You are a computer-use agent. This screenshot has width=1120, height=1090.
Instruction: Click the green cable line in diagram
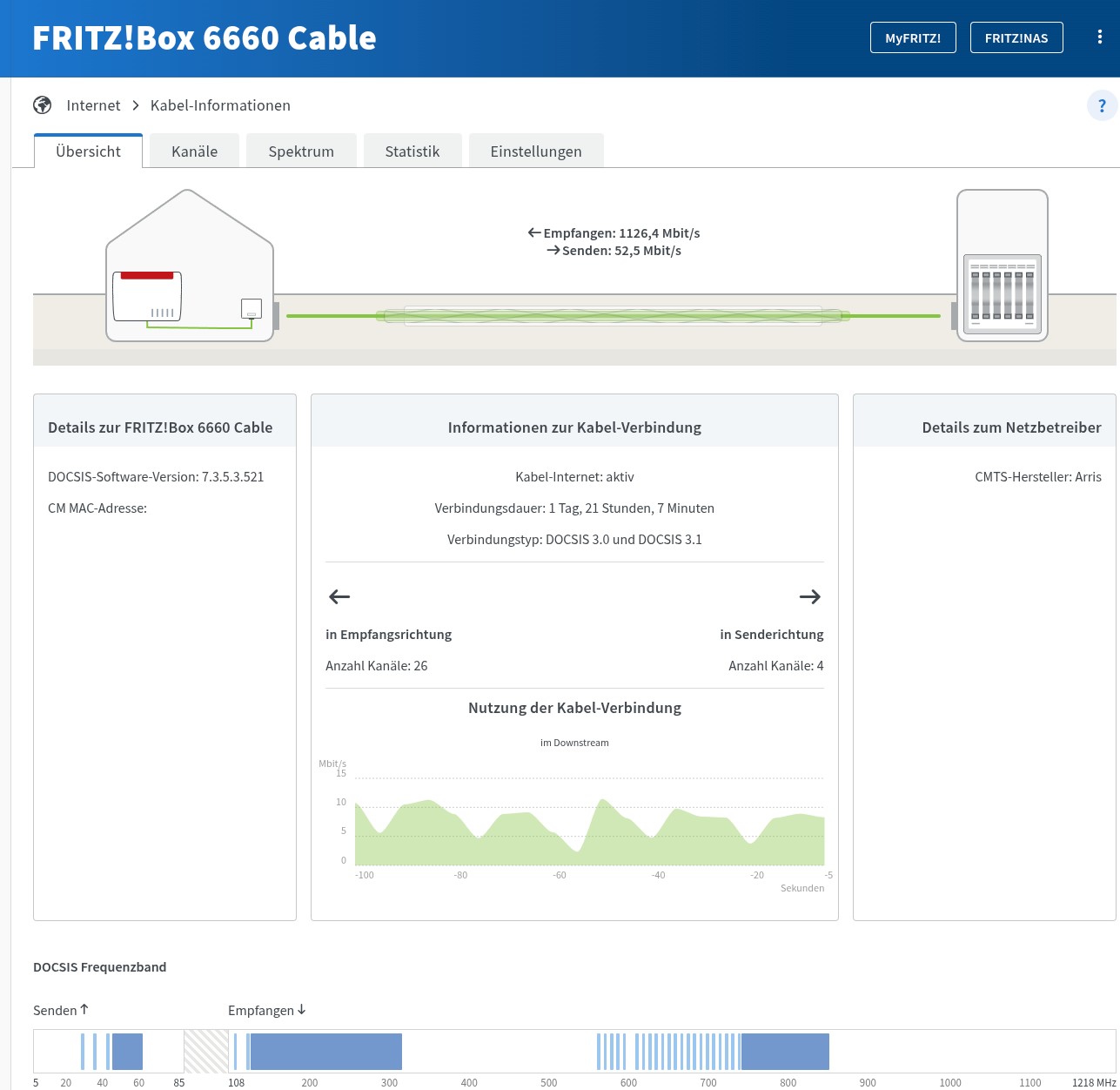pyautogui.click(x=614, y=316)
